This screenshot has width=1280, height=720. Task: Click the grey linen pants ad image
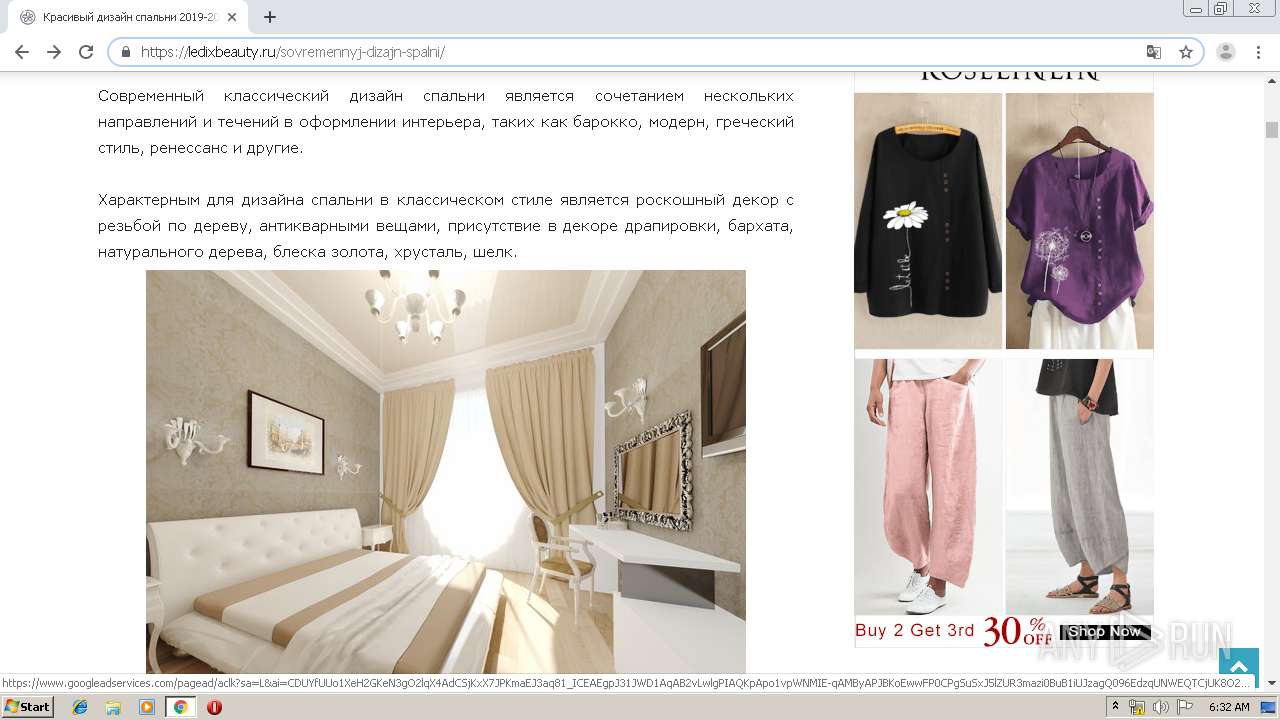tap(1079, 487)
